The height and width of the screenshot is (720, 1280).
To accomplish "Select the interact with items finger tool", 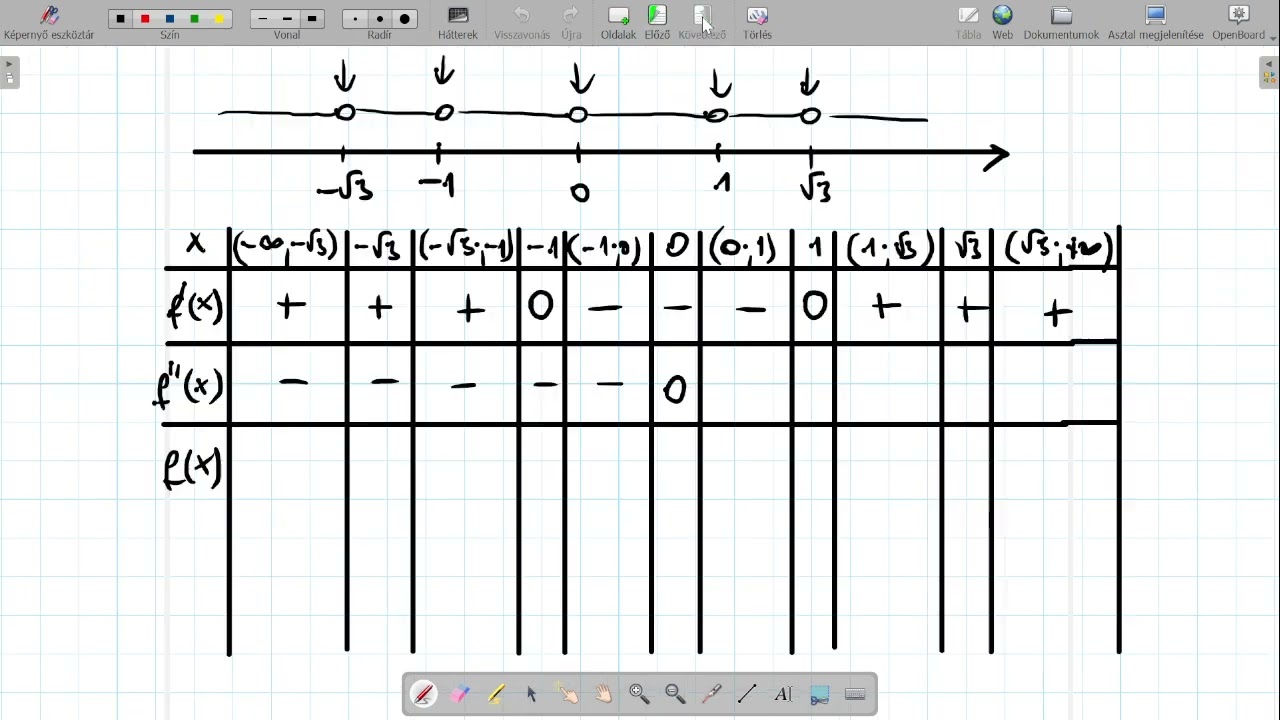I will tap(567, 694).
